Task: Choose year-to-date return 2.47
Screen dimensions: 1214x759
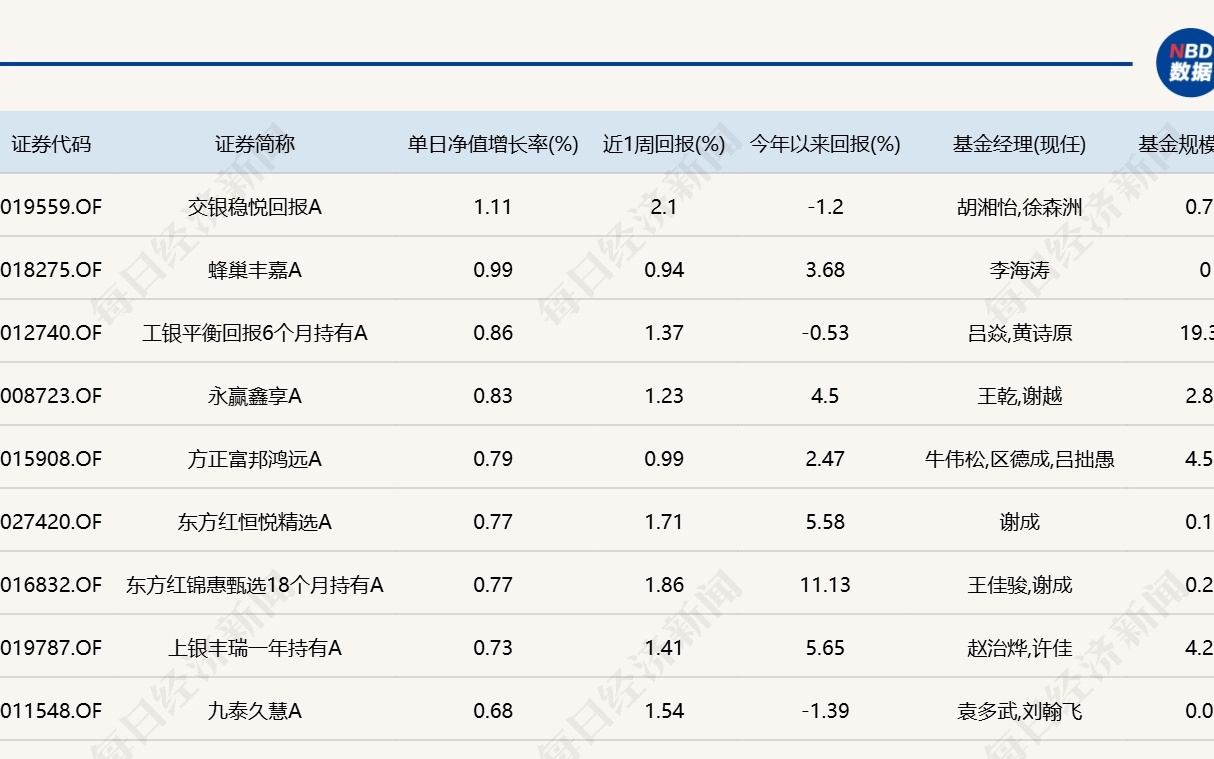Action: (x=825, y=459)
